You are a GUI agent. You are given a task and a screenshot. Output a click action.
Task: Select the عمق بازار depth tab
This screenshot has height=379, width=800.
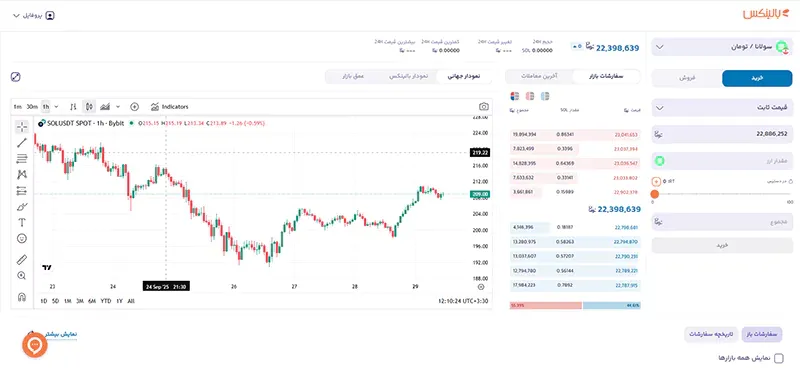(x=353, y=77)
